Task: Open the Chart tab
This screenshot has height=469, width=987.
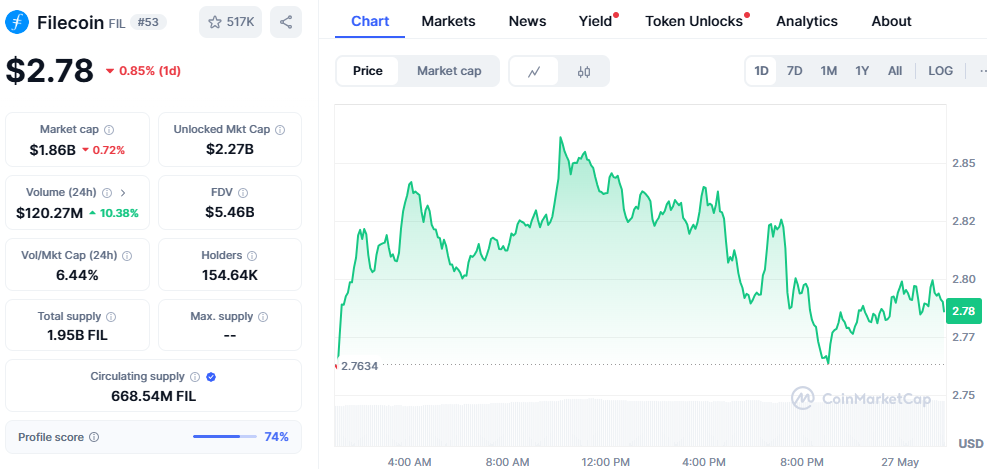Action: click(x=370, y=21)
